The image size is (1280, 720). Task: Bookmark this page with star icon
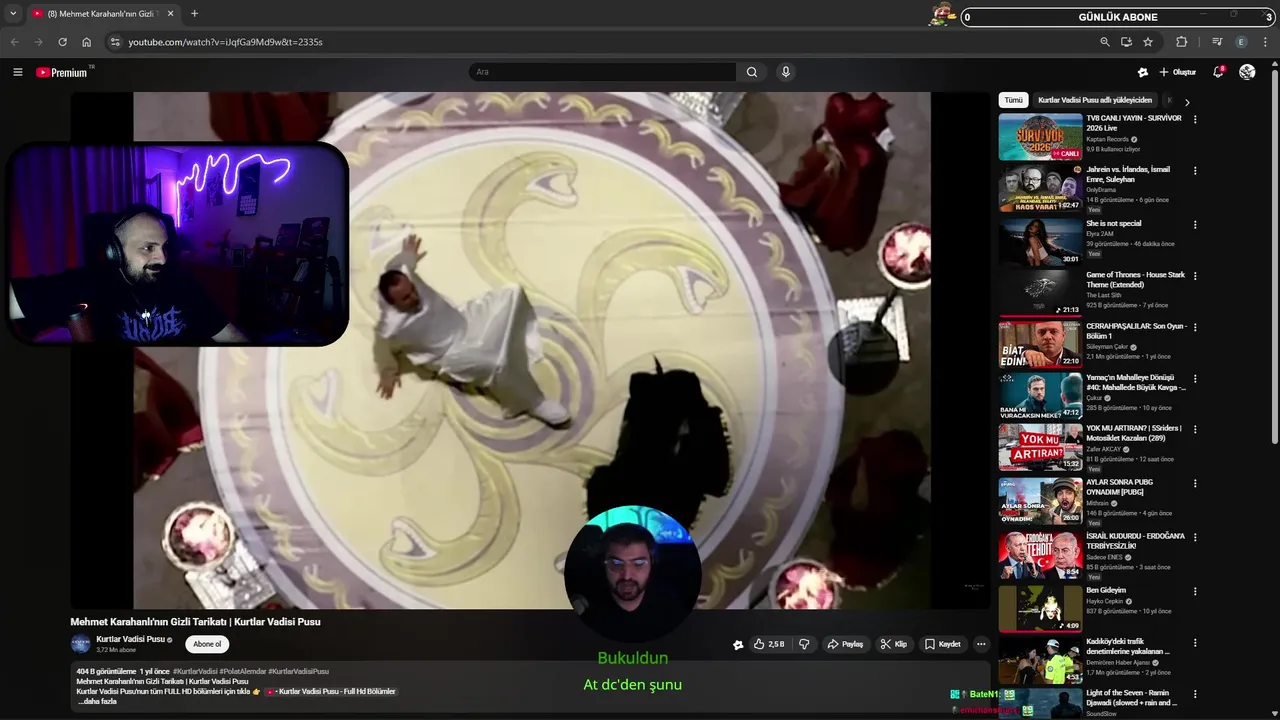1148,42
